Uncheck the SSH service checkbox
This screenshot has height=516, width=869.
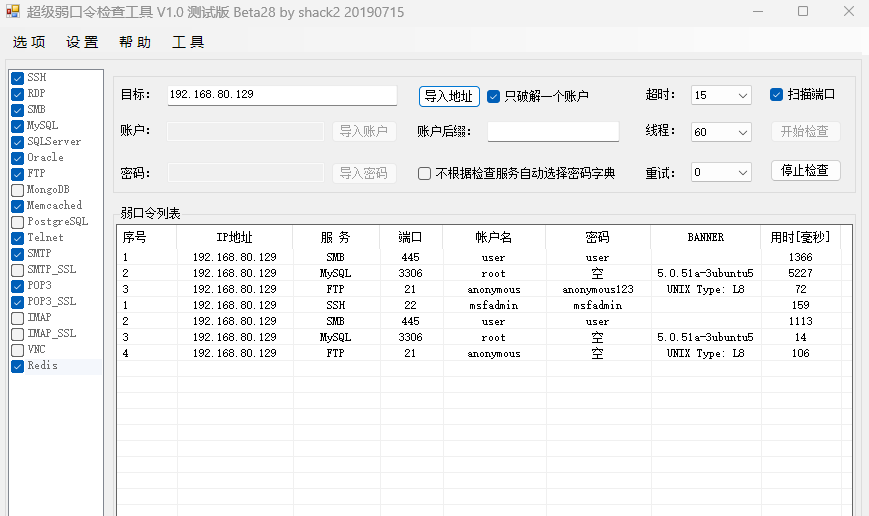18,78
